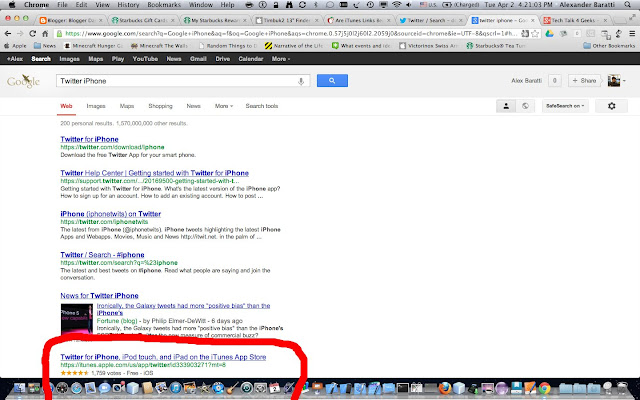640x400 pixels.
Task: Click the Wi-Fi status icon in menu bar
Action: point(396,5)
